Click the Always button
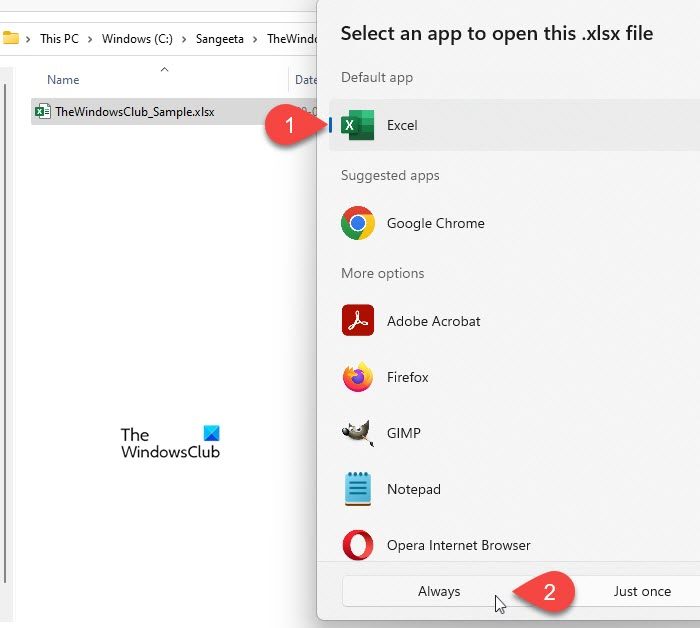 [439, 591]
